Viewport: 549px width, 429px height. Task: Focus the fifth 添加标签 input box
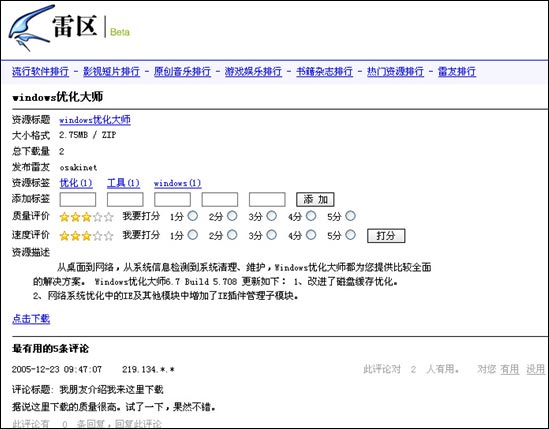coord(267,199)
